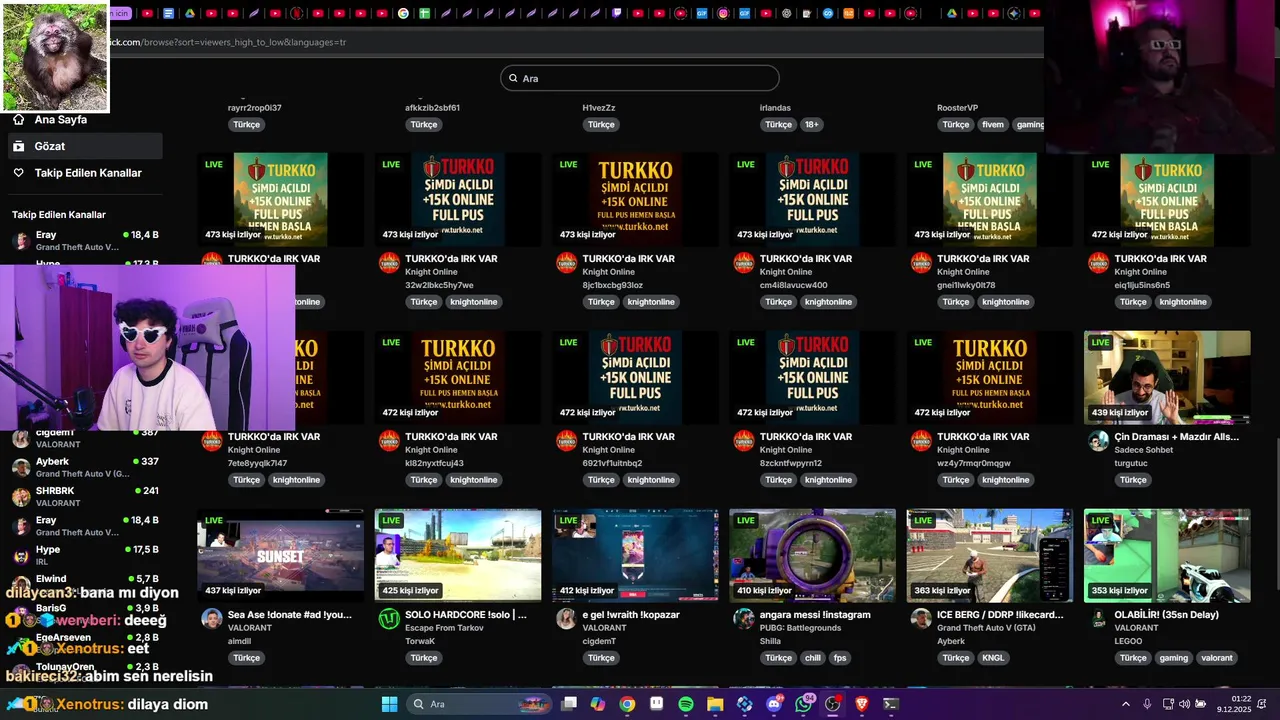Switch to the Google Docs browser tab
This screenshot has width=1280, height=720.
(x=168, y=13)
